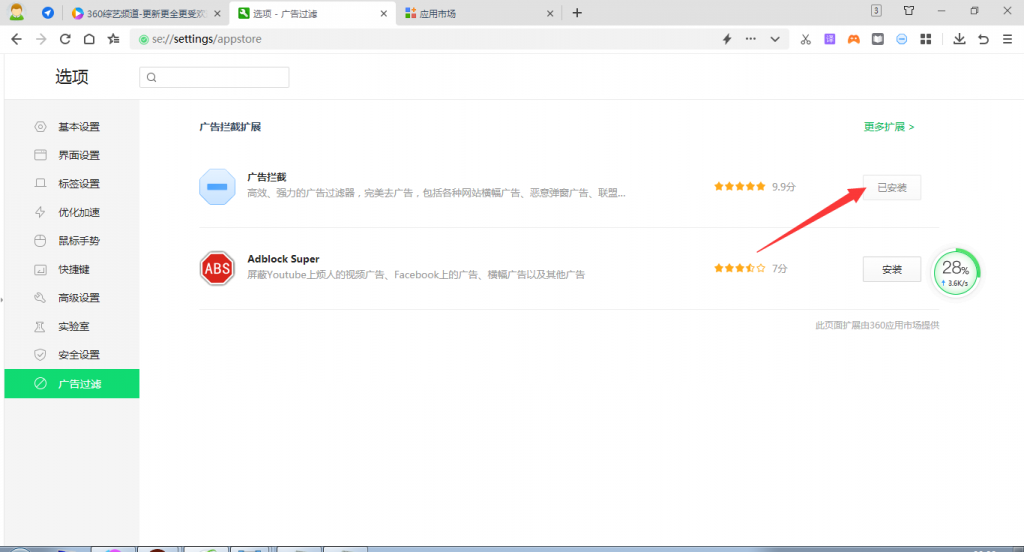The height and width of the screenshot is (552, 1024).
Task: Click the settings search box
Action: (214, 77)
